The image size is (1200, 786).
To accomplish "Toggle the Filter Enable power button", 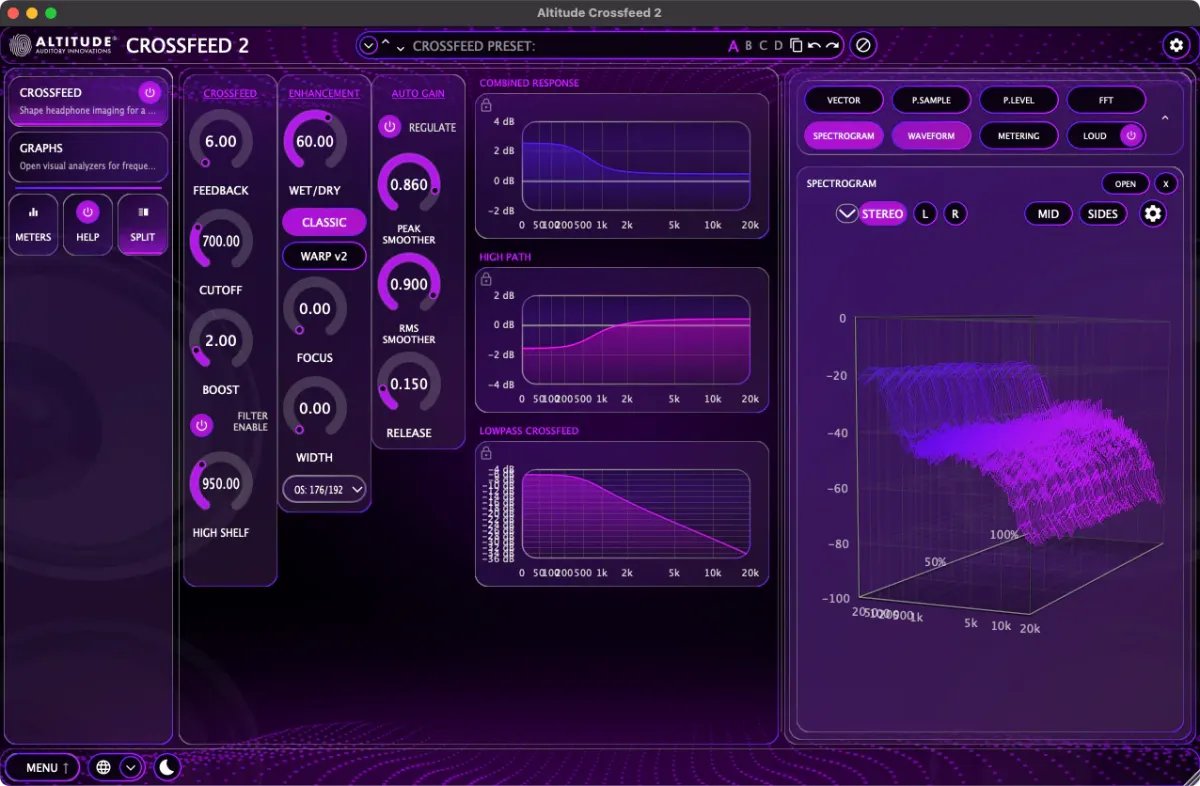I will coord(202,426).
